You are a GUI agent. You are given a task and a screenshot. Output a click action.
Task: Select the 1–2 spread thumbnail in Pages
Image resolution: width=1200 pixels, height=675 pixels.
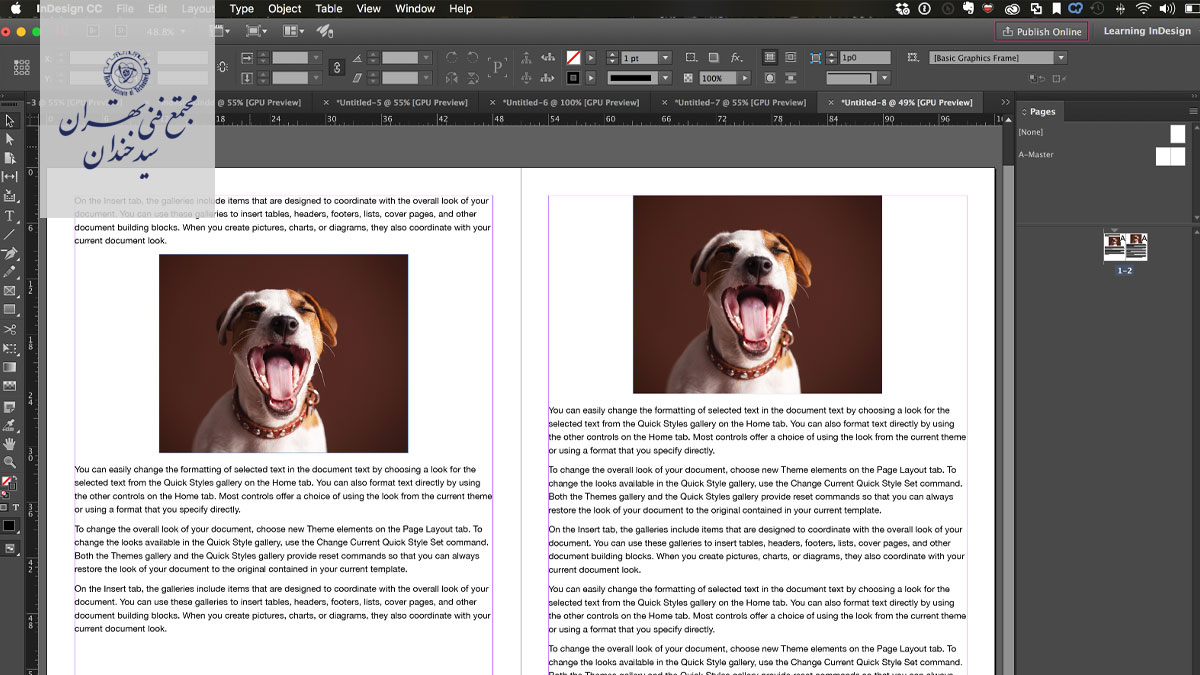(1125, 246)
